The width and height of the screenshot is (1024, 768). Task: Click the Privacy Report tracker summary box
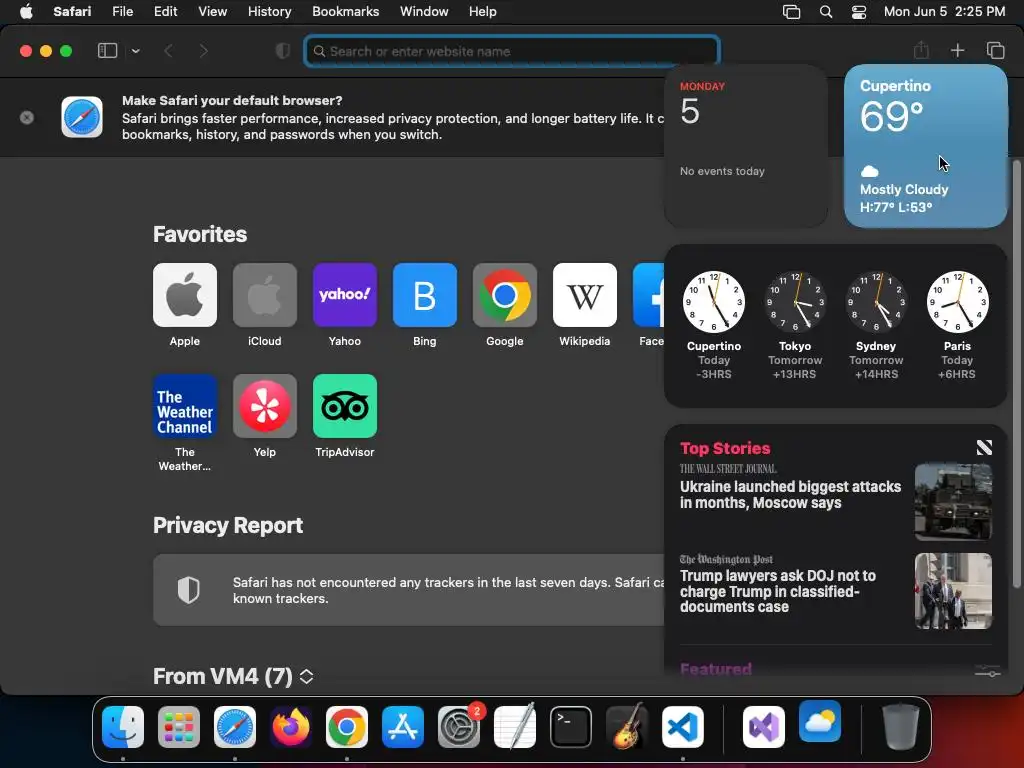click(409, 590)
